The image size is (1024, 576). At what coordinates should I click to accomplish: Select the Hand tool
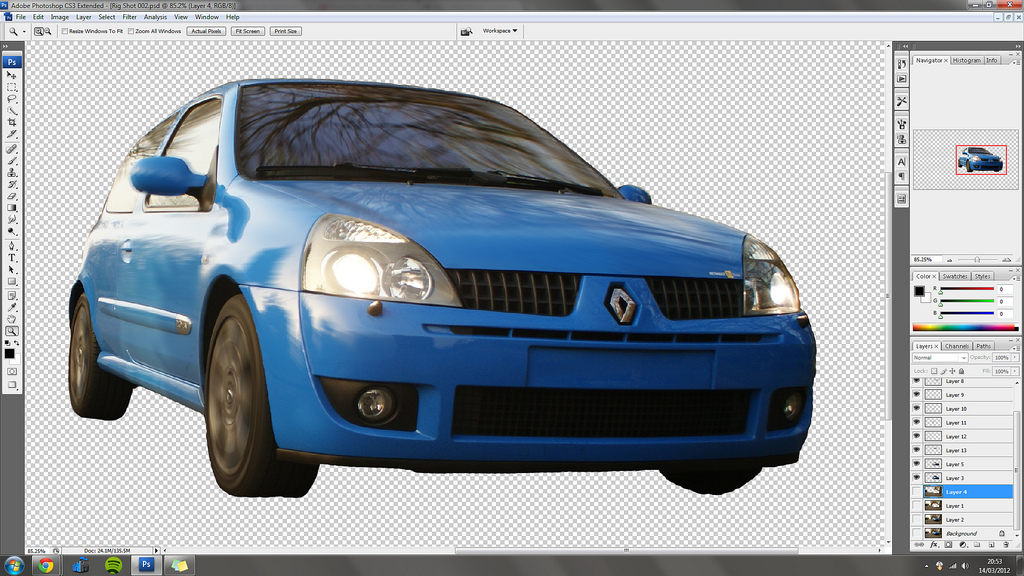click(12, 318)
